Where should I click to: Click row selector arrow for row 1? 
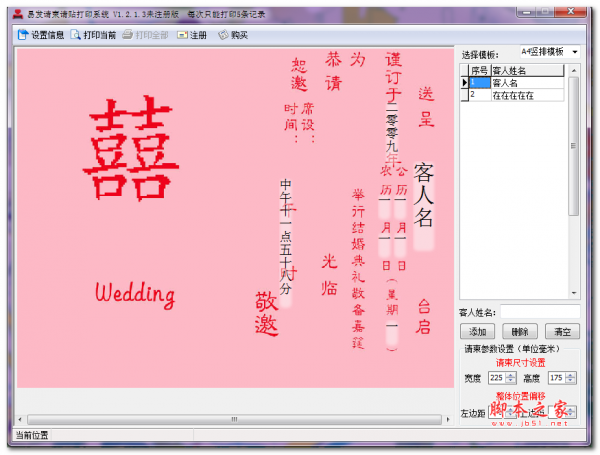(x=464, y=83)
